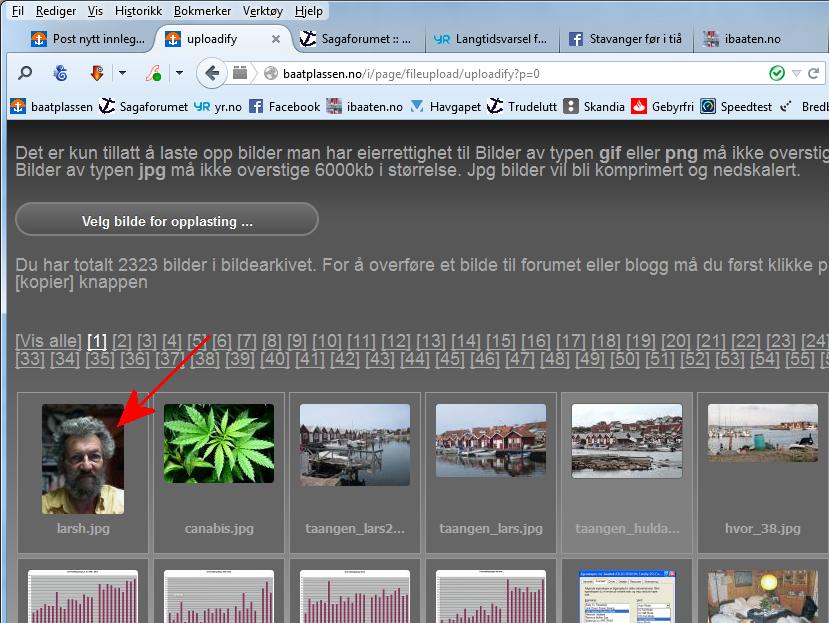Screen dimensions: 829x623
Task: Click 'Velg bilde for opplasting ...' button
Action: click(x=167, y=219)
